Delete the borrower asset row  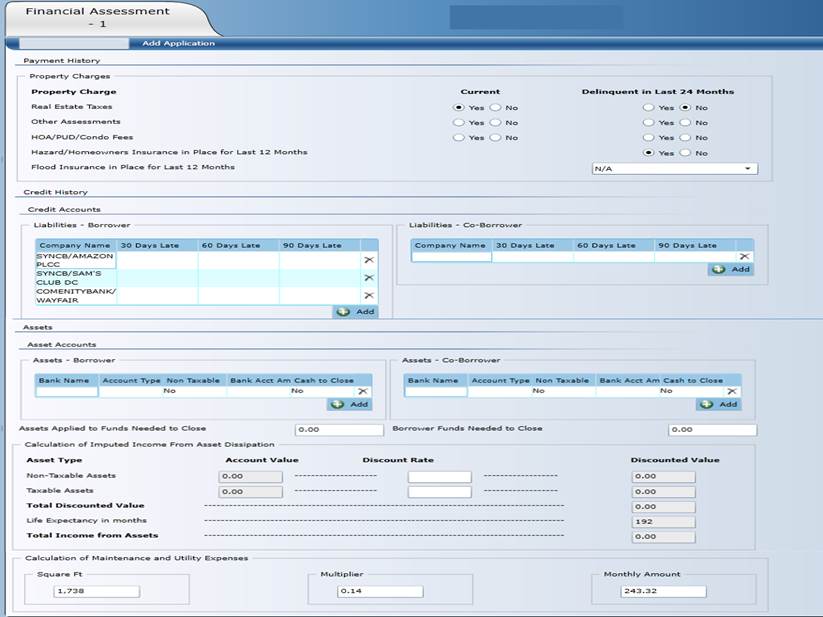point(363,392)
